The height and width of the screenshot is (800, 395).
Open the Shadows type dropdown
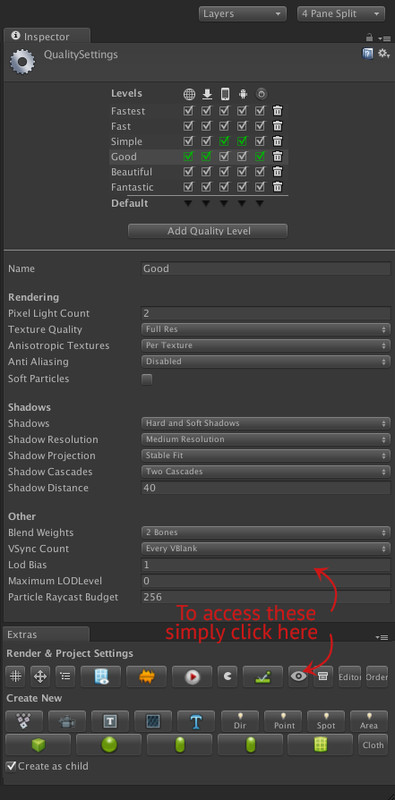(x=266, y=423)
